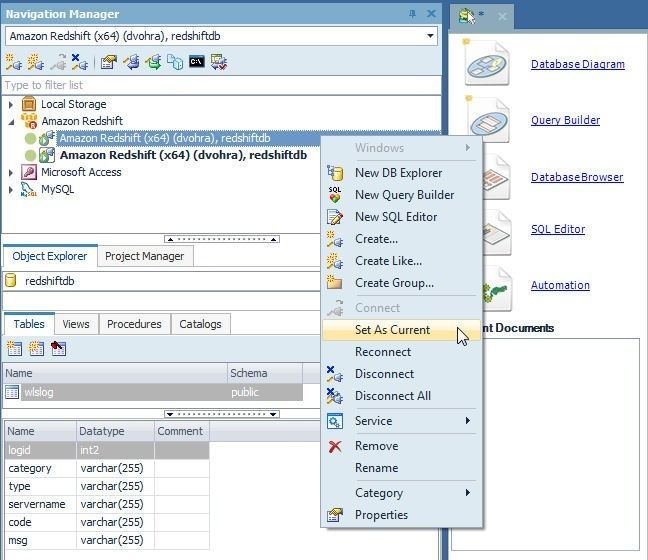648x560 pixels.
Task: Click the copy documents toolbar icon
Action: pyautogui.click(x=175, y=62)
